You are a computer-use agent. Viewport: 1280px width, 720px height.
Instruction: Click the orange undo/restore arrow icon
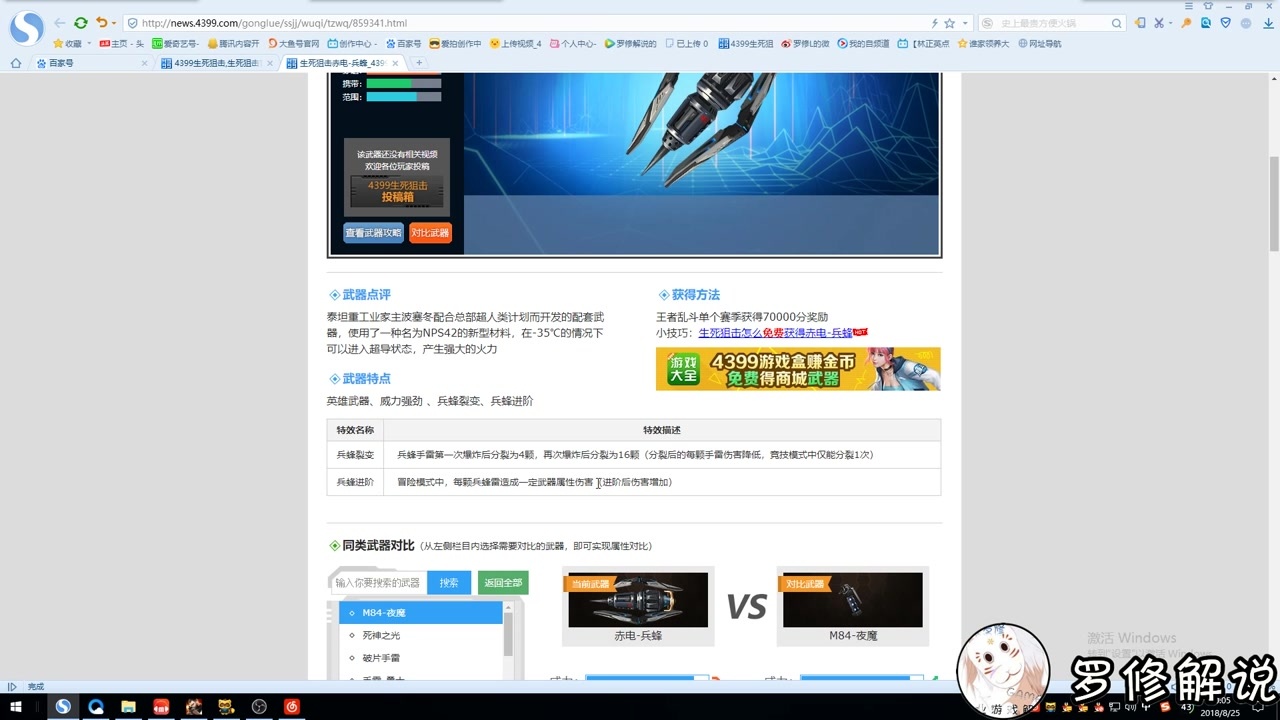click(x=101, y=23)
